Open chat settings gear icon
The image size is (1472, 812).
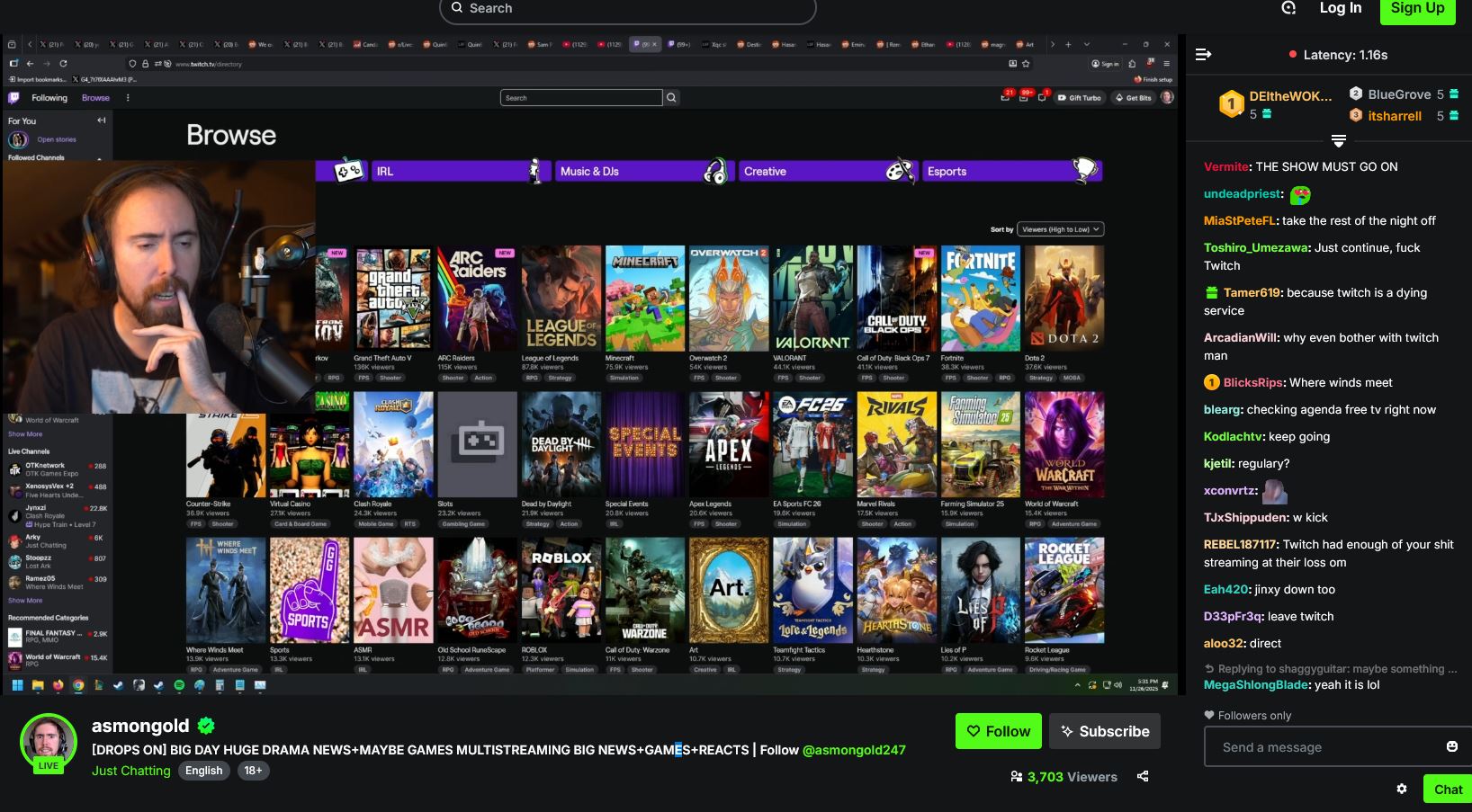click(x=1401, y=789)
